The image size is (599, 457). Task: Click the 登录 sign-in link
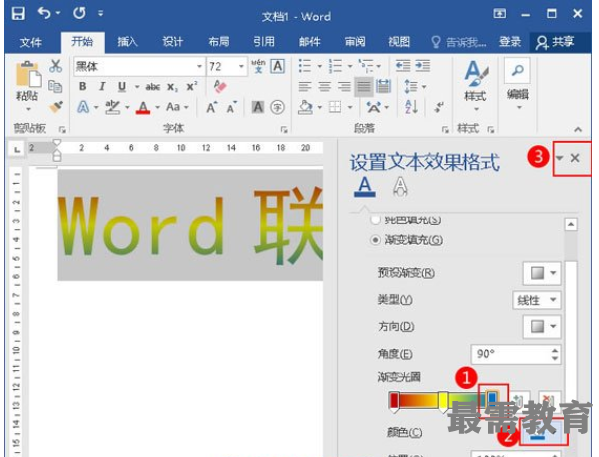[x=510, y=42]
